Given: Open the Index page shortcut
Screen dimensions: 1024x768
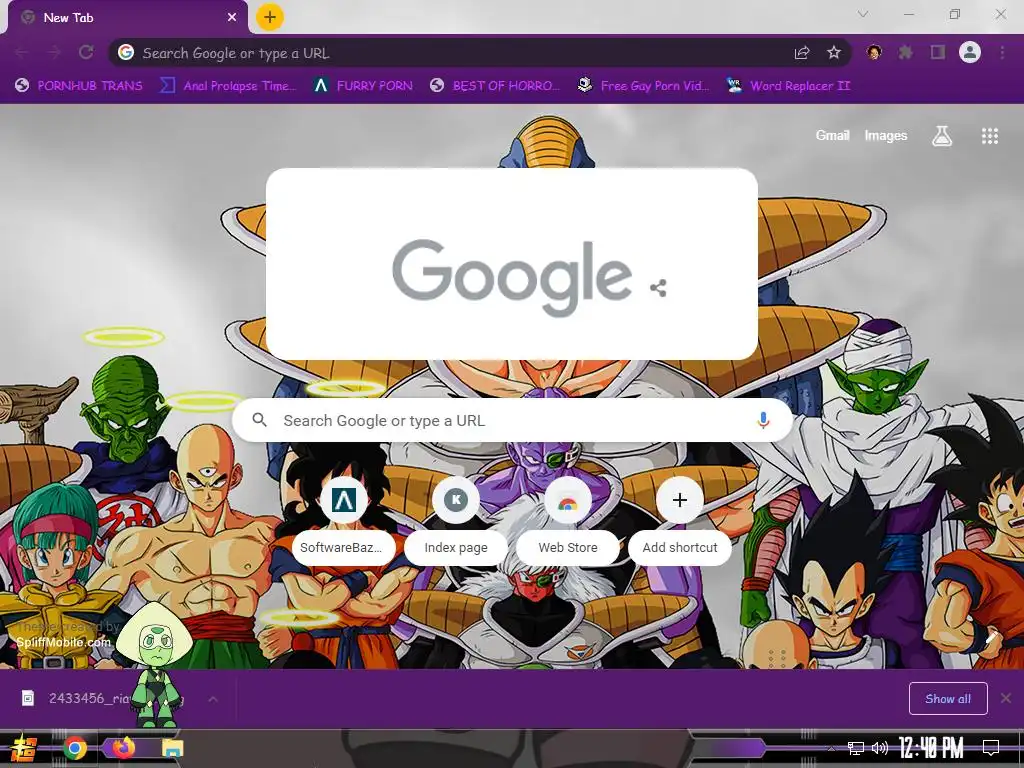Looking at the screenshot, I should tap(456, 519).
